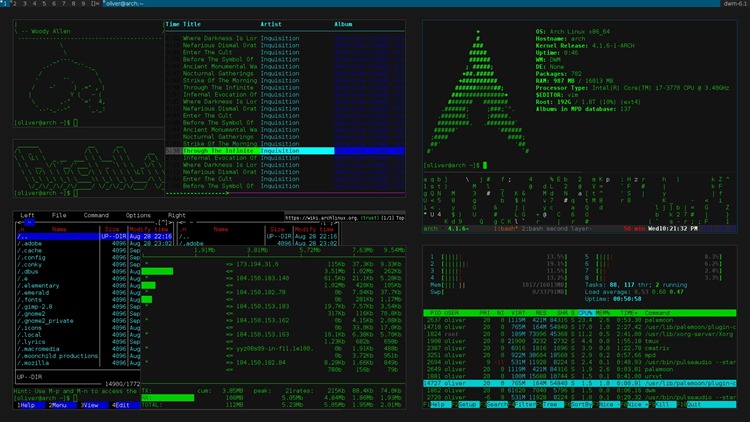Sort htop by the Command column

pos(657,313)
